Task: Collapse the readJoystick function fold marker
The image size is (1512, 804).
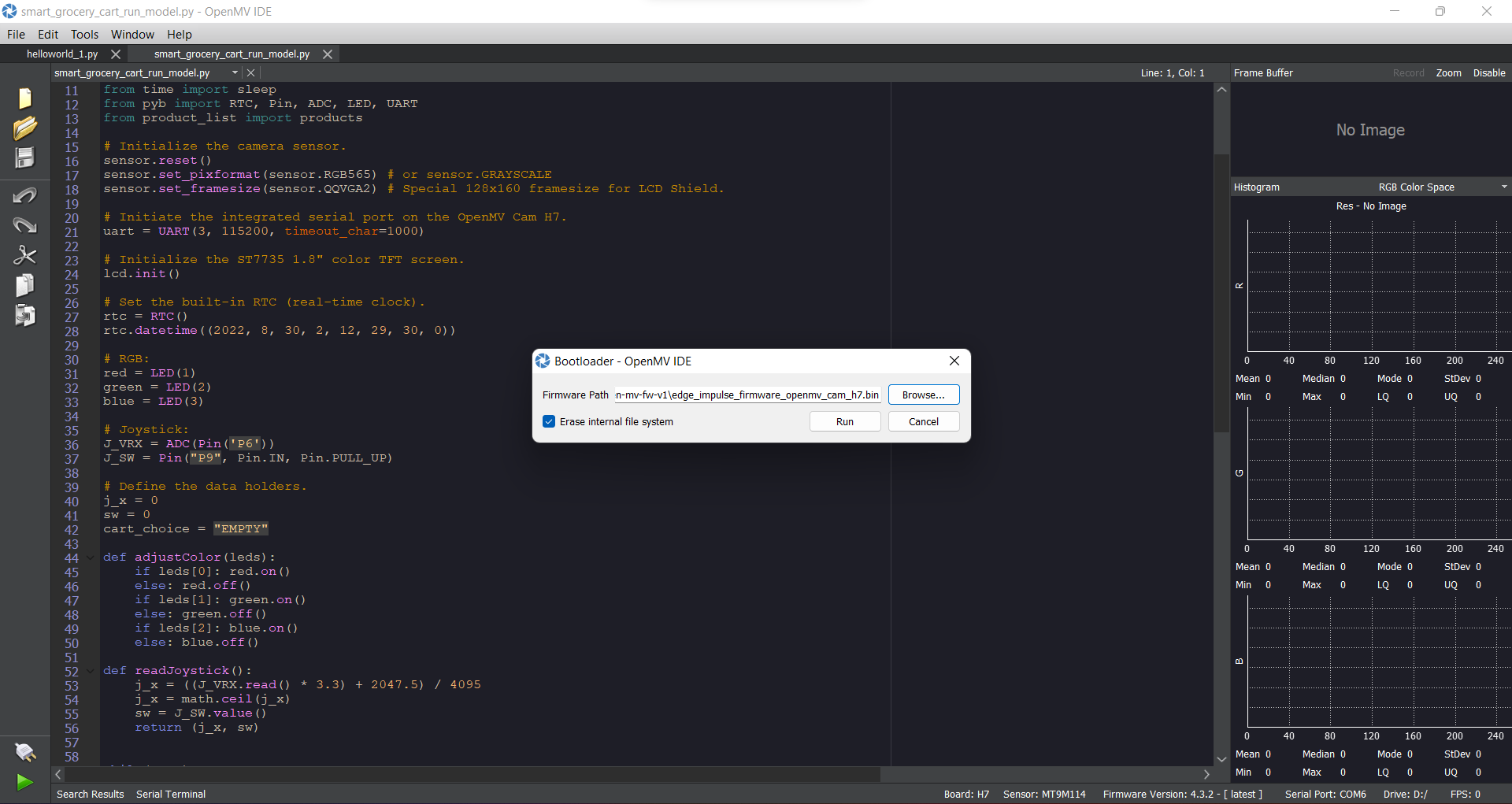Action: pyautogui.click(x=91, y=672)
